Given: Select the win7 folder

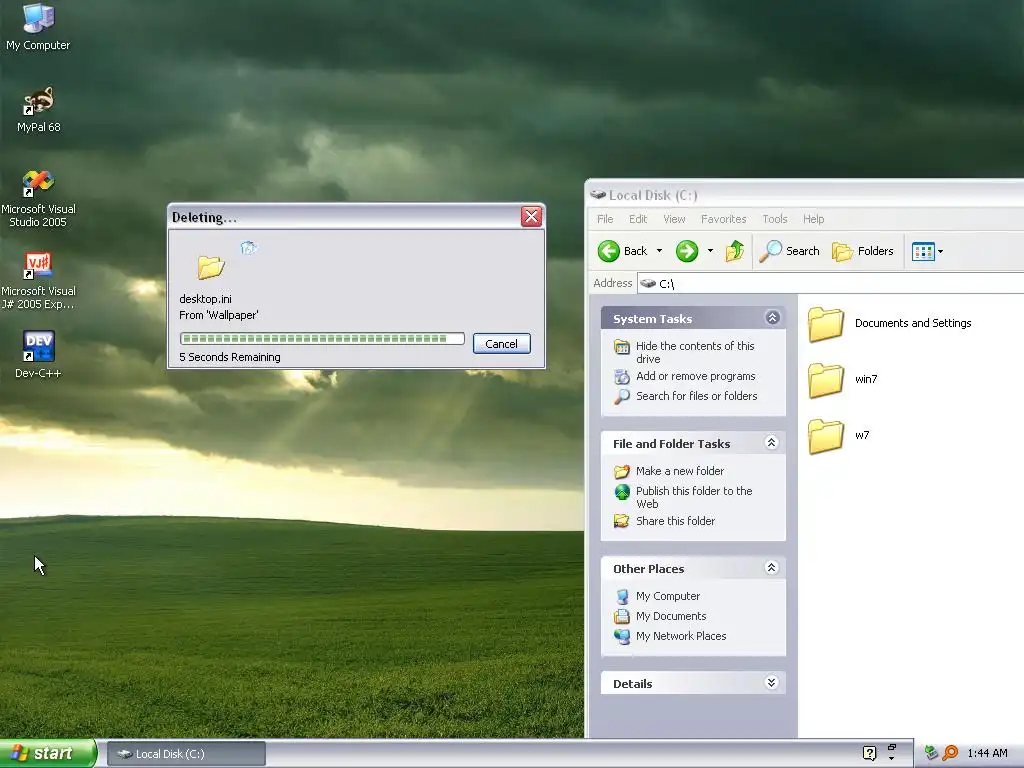Looking at the screenshot, I should pos(842,379).
